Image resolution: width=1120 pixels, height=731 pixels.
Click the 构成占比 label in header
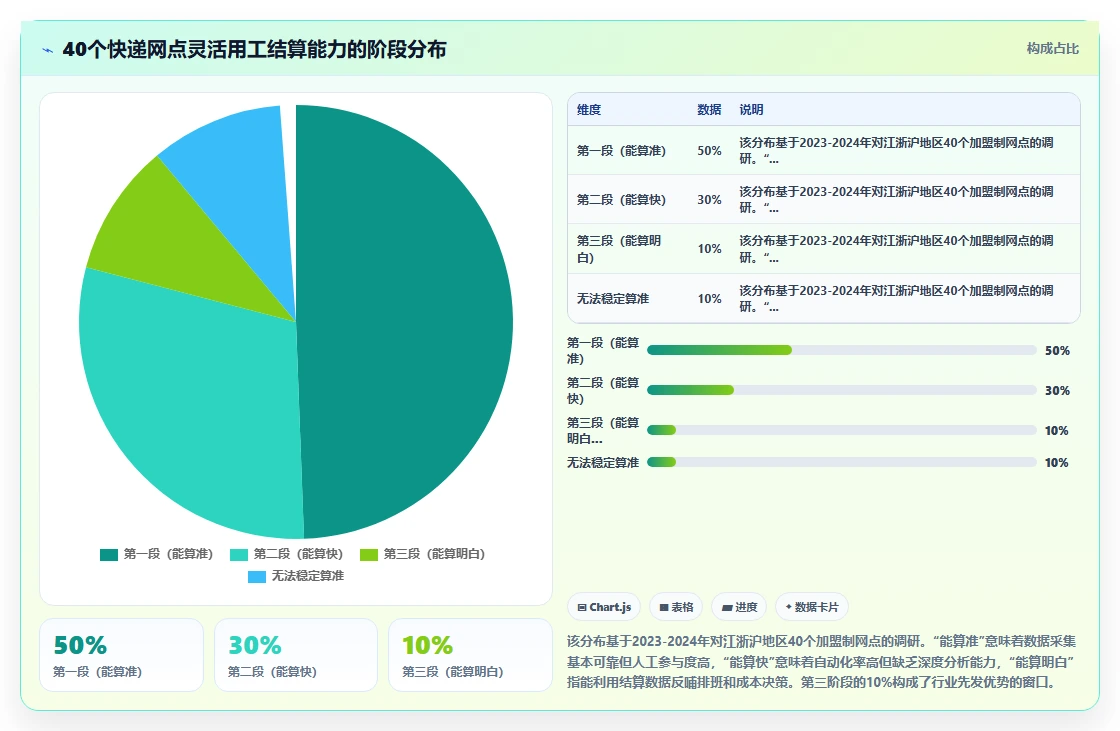point(1052,49)
